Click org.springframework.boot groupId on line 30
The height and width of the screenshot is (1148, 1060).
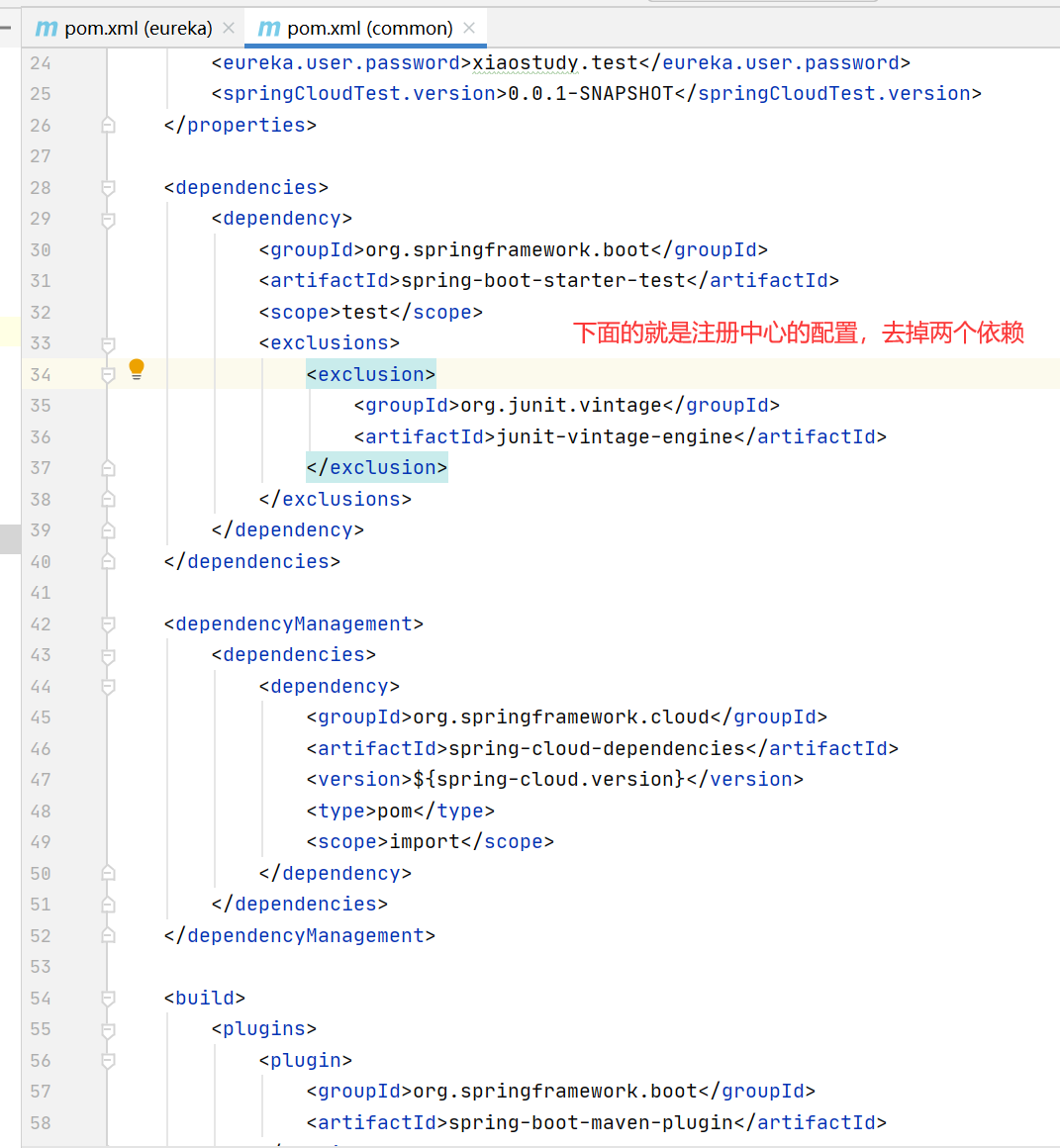[508, 250]
